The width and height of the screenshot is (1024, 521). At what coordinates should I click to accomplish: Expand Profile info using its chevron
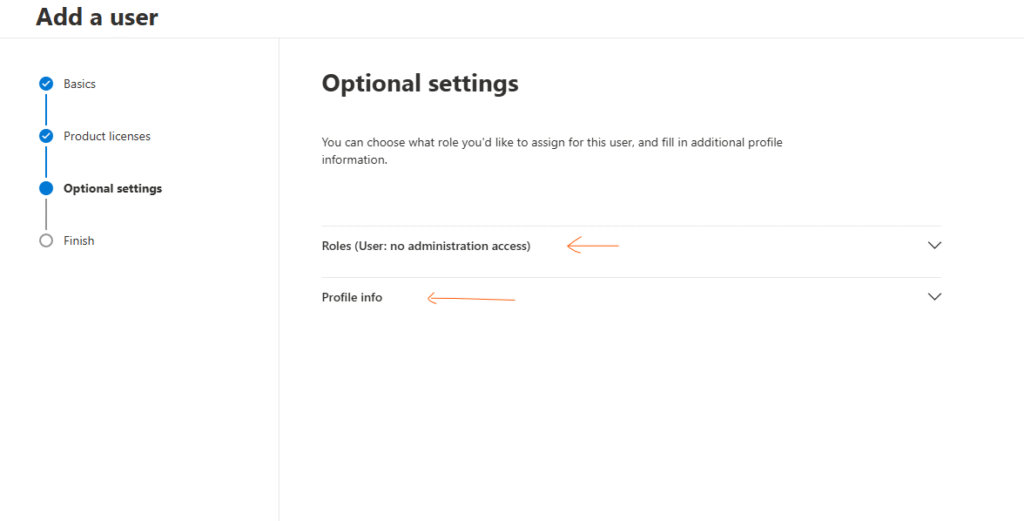935,297
